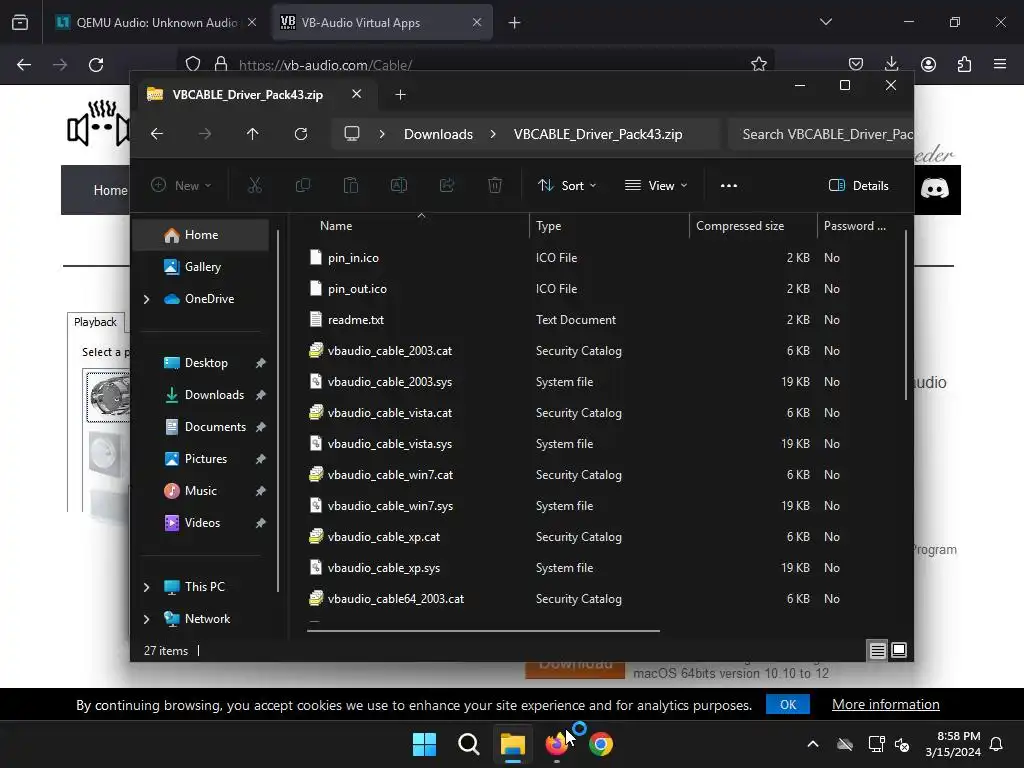1024x768 pixels.
Task: Add a new File Explorer tab
Action: point(400,95)
